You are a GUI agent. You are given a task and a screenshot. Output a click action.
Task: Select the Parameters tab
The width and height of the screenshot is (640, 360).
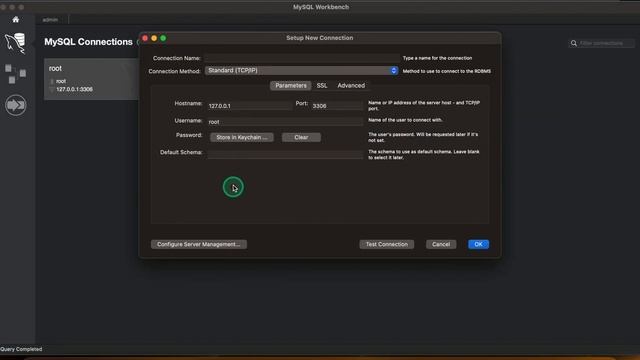click(291, 86)
